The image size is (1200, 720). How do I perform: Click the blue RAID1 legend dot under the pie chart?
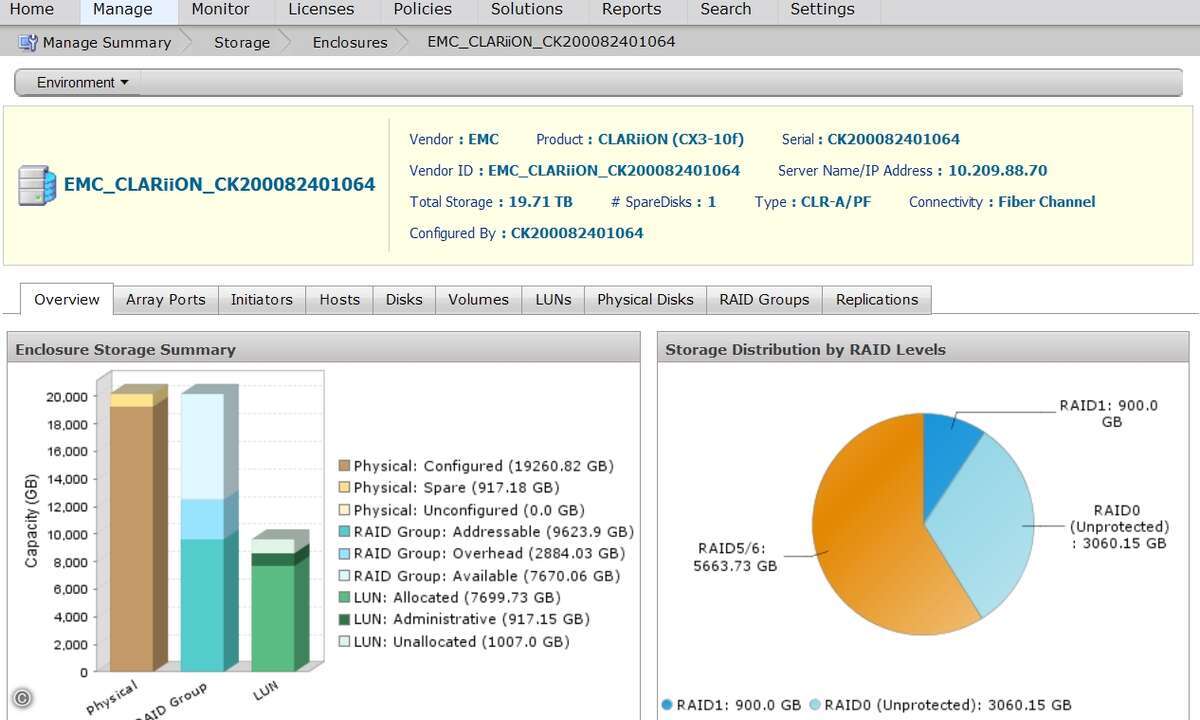pos(667,705)
